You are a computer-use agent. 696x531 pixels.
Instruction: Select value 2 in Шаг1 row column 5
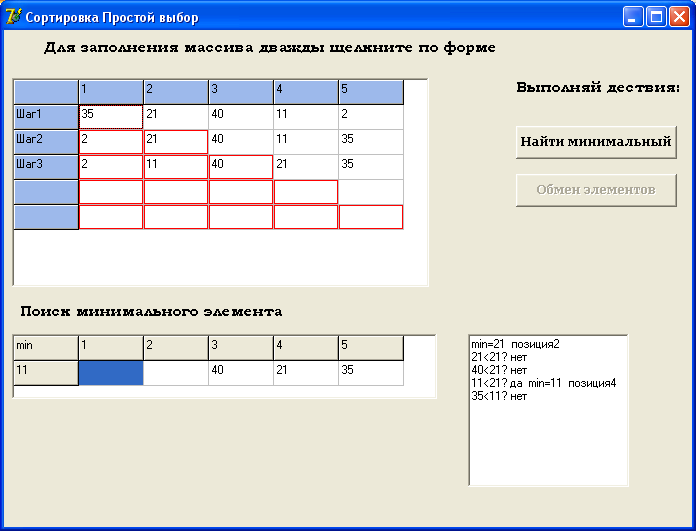[371, 117]
